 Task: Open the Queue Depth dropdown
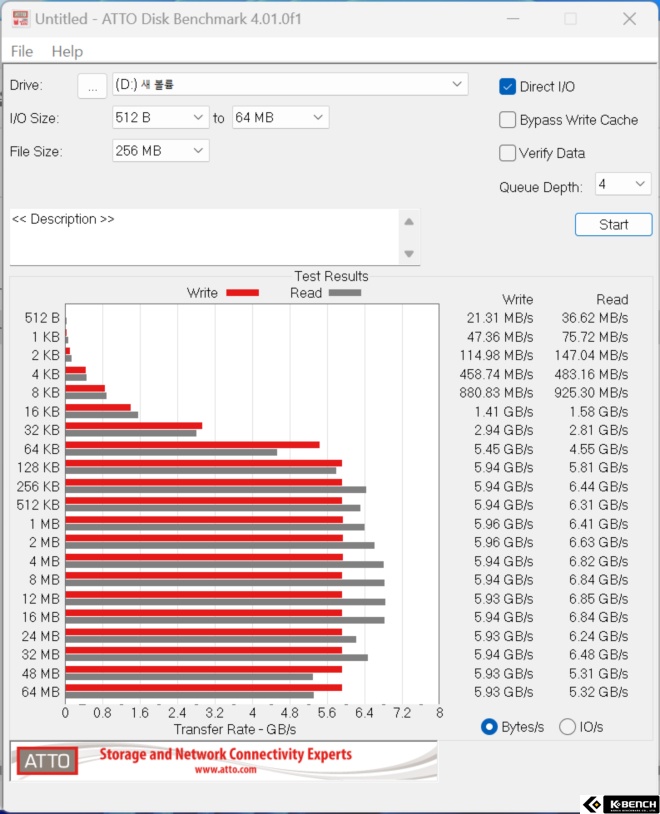click(623, 184)
